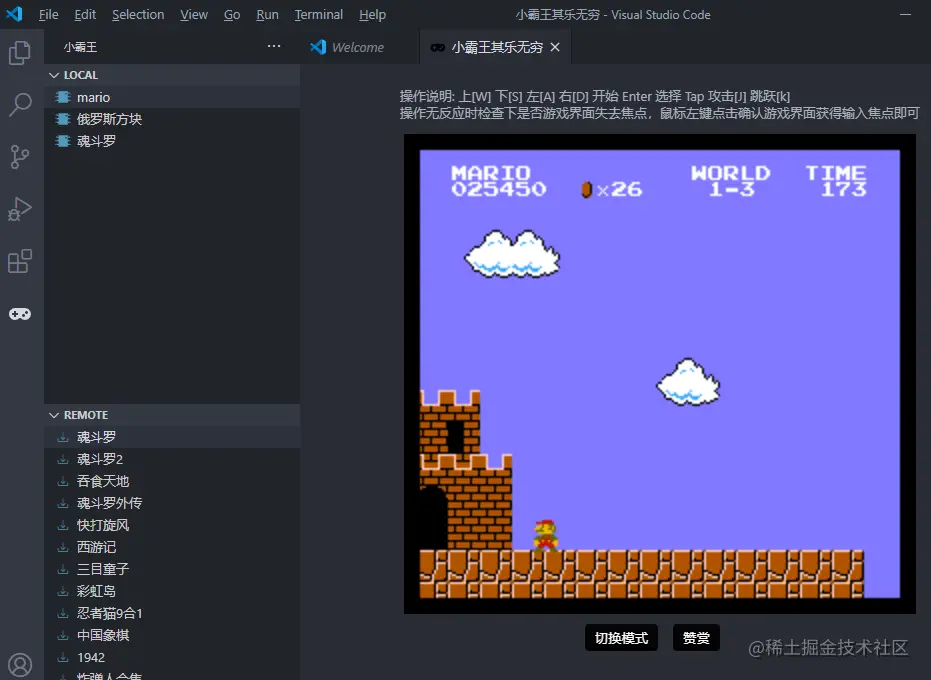Open the View menu
931x680 pixels.
pos(194,14)
